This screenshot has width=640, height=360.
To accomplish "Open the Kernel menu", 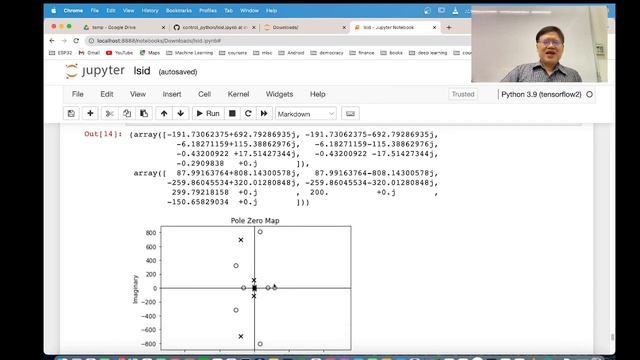I will [x=238, y=94].
